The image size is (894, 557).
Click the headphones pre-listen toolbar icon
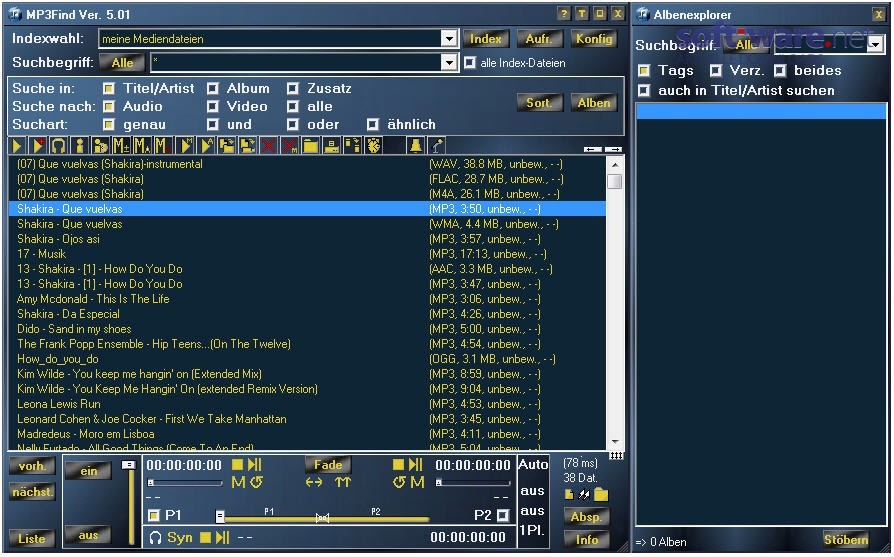(59, 146)
